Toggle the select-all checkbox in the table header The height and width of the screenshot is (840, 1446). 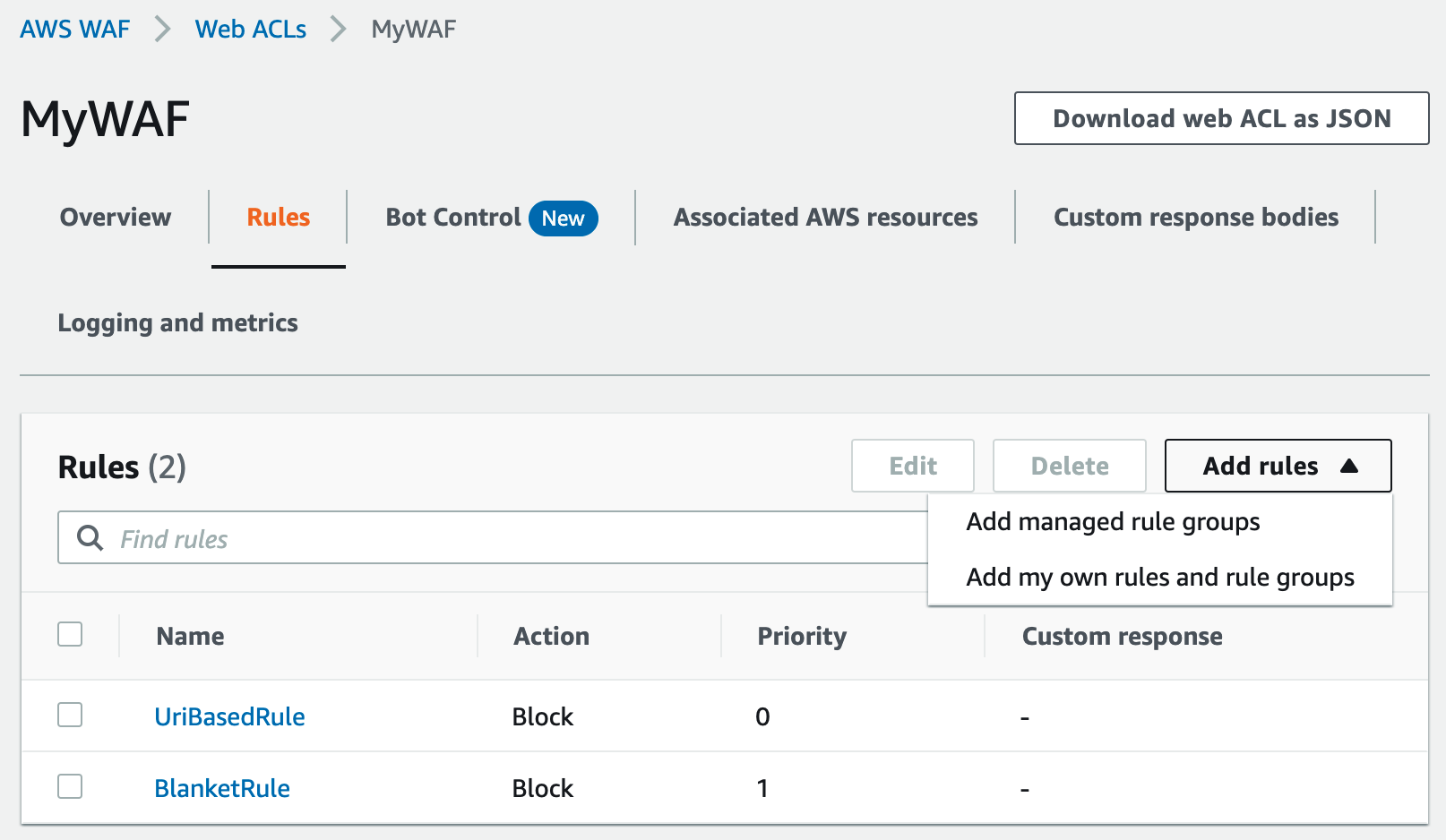pyautogui.click(x=70, y=634)
